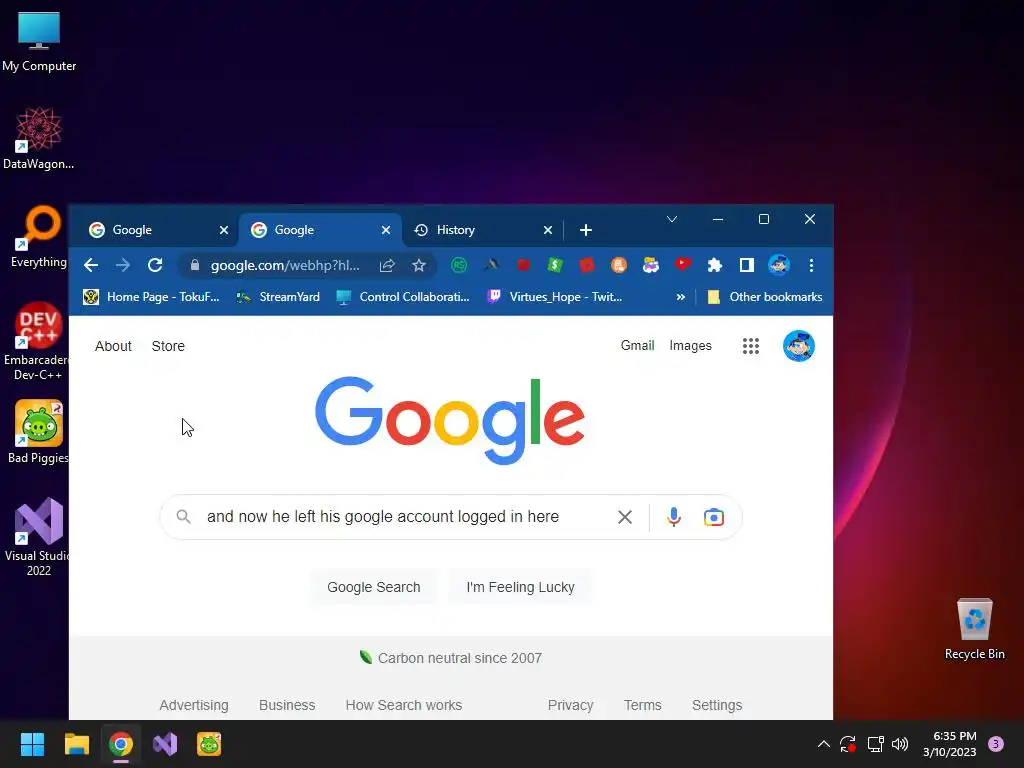Select the Everything desktop shortcut
The height and width of the screenshot is (768, 1024).
[39, 237]
